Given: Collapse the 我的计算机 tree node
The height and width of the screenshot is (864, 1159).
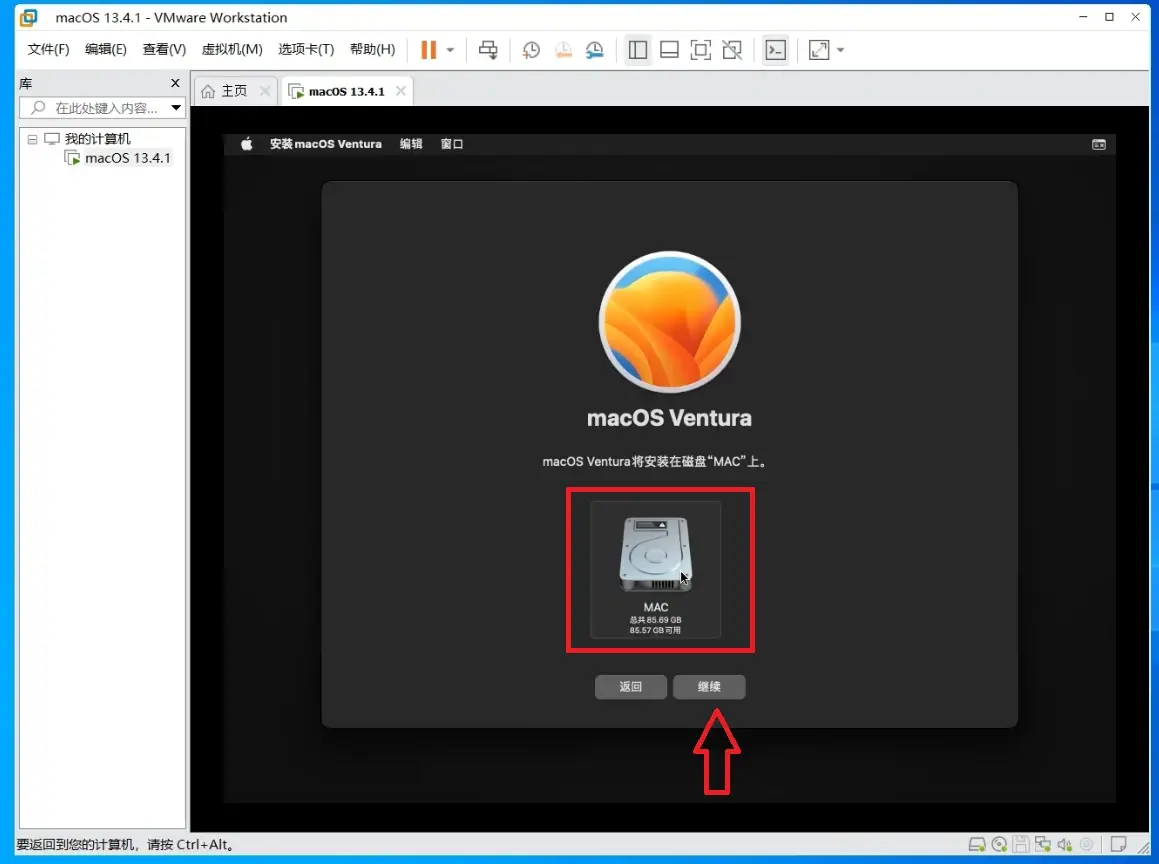Looking at the screenshot, I should point(32,139).
